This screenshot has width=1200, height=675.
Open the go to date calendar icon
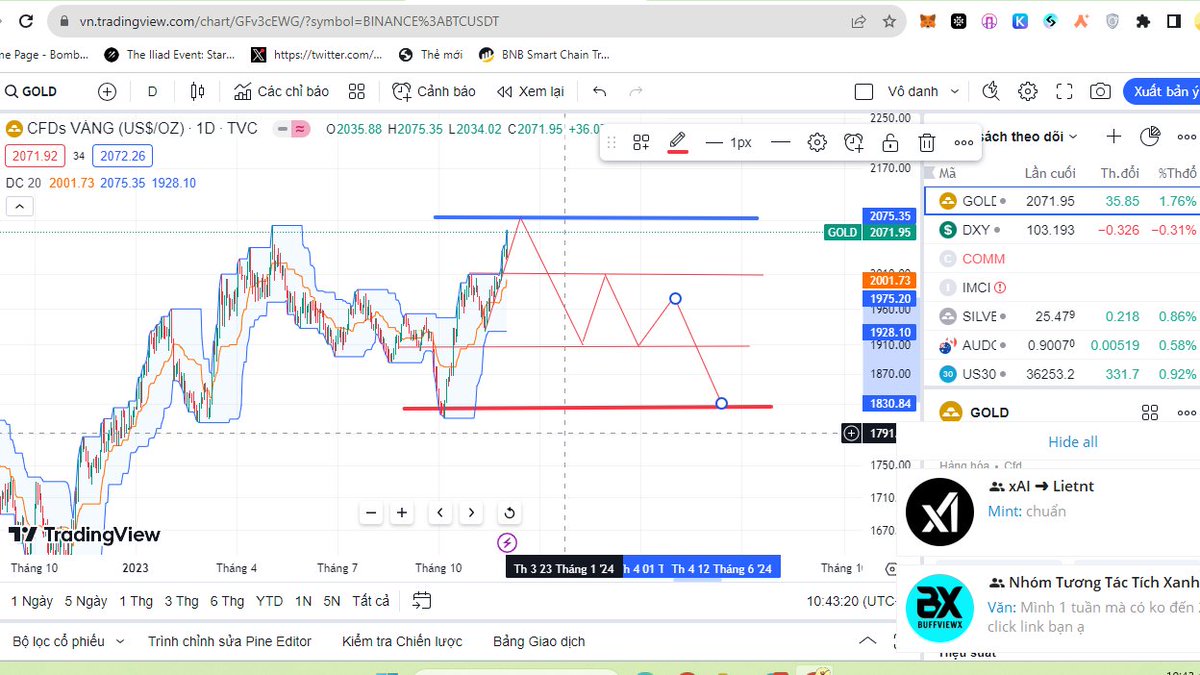point(422,600)
